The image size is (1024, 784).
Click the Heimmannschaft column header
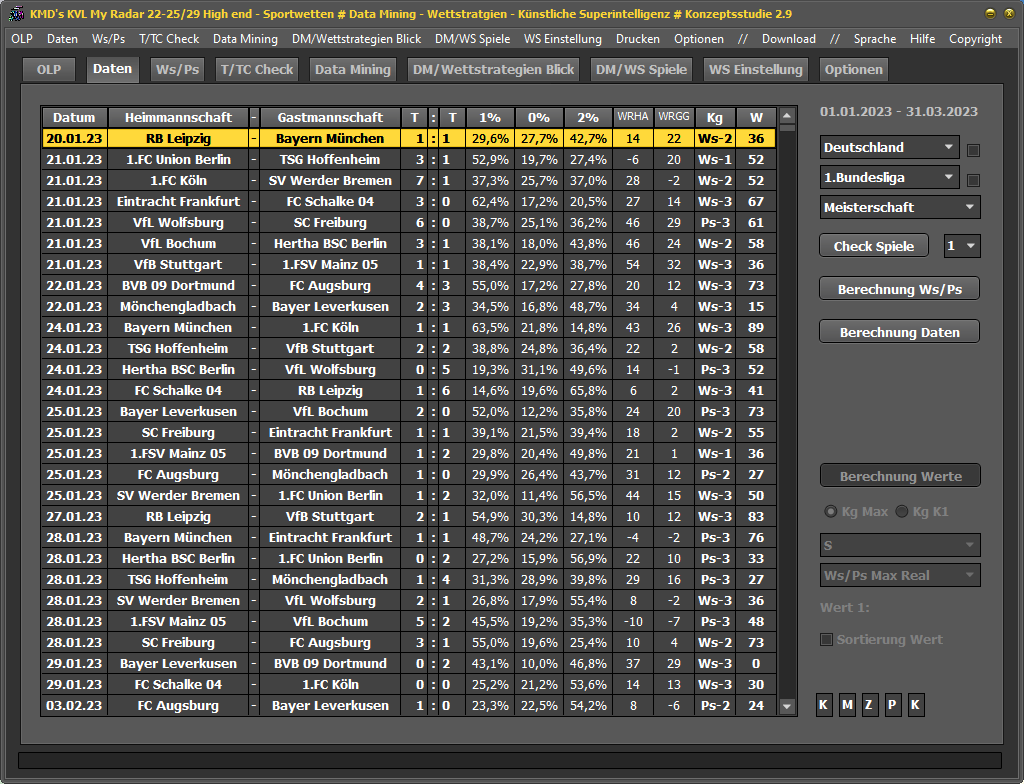[178, 118]
